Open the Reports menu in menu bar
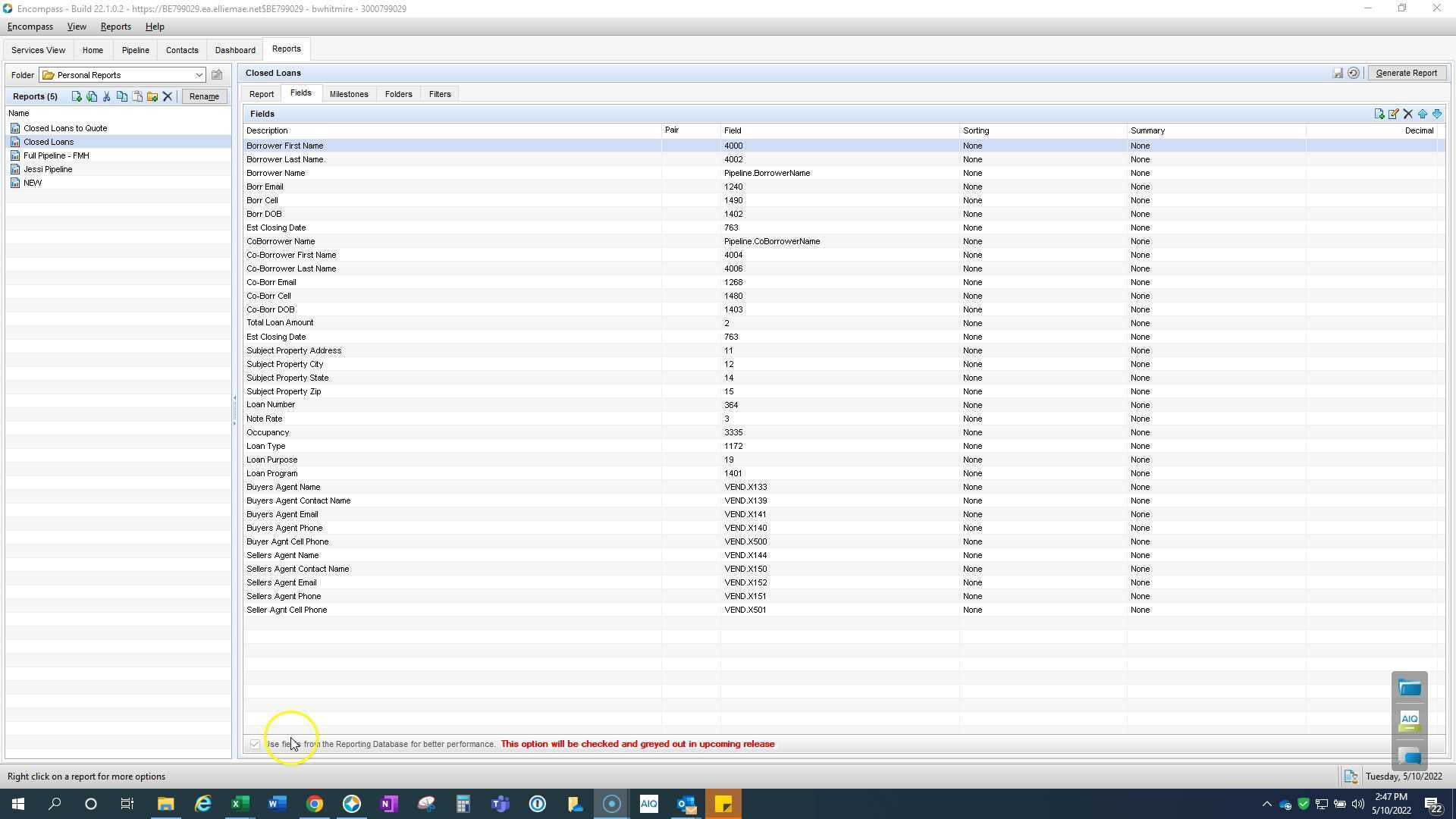The width and height of the screenshot is (1456, 819). point(115,27)
